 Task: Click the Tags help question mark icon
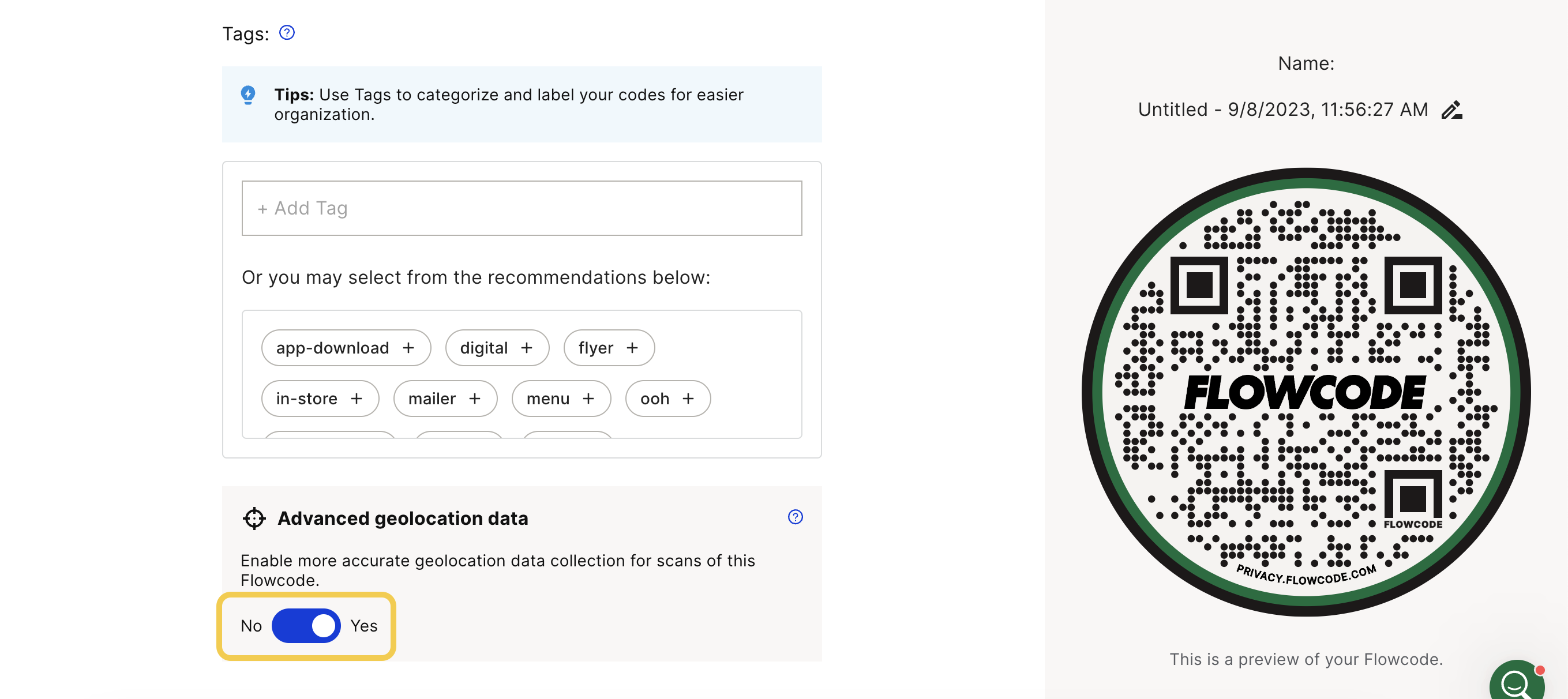[287, 33]
